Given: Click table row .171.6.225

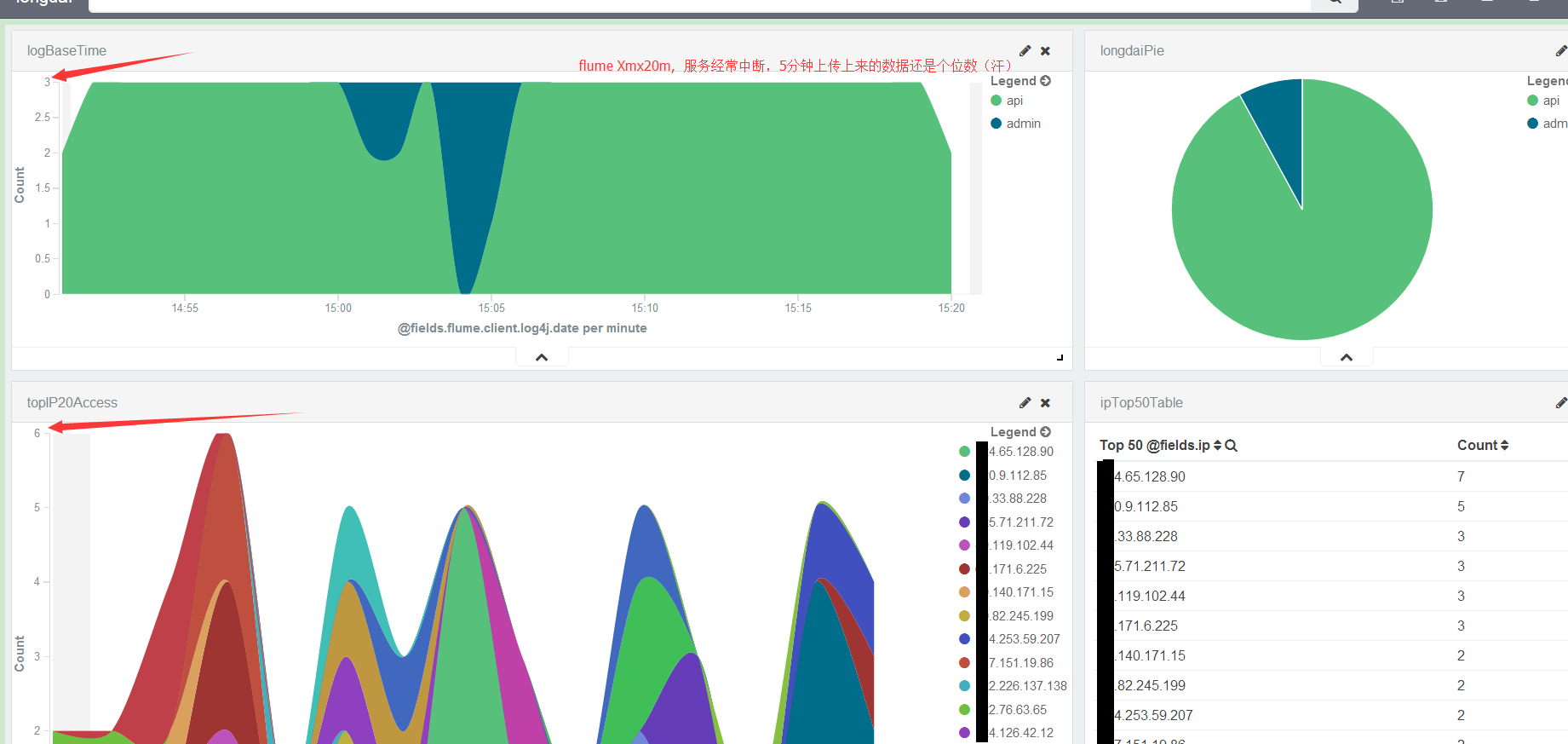Looking at the screenshot, I should (x=1333, y=626).
